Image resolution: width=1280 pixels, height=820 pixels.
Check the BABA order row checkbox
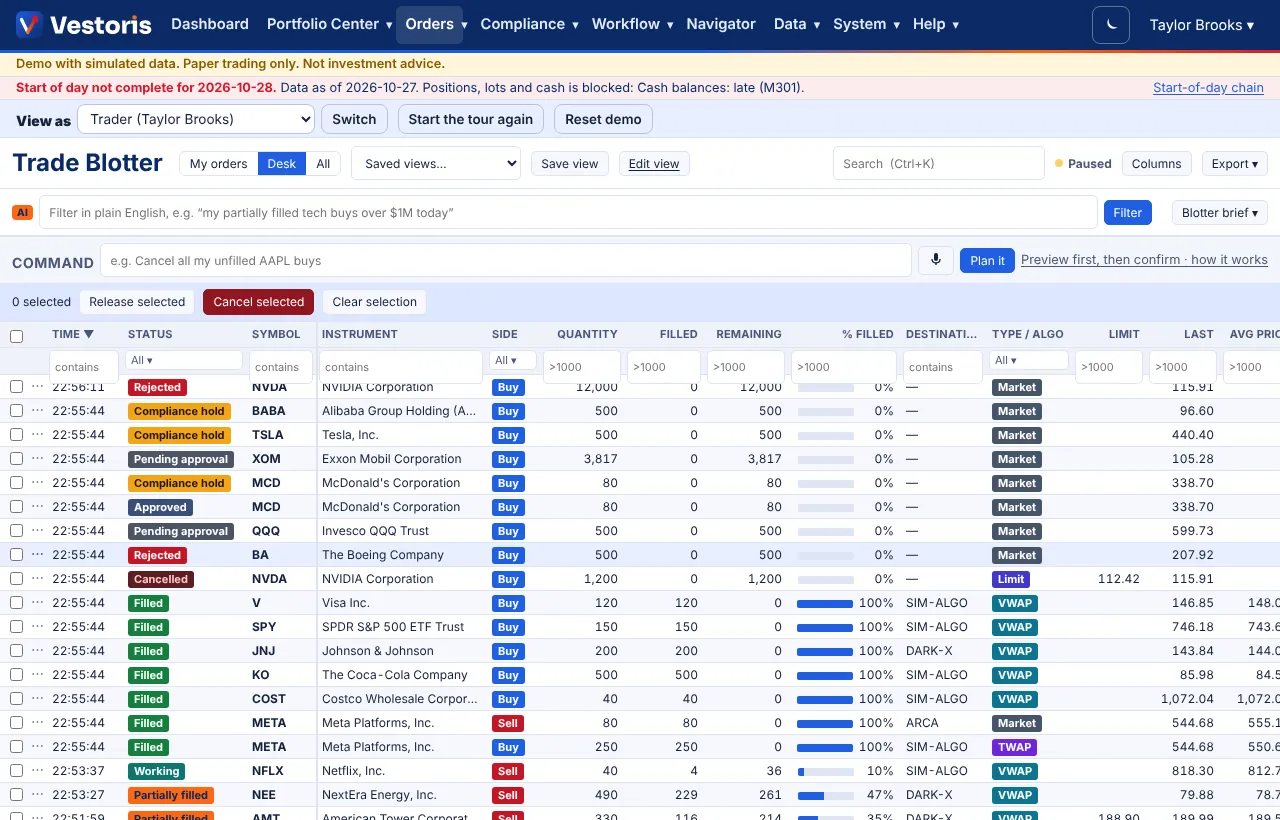click(16, 411)
